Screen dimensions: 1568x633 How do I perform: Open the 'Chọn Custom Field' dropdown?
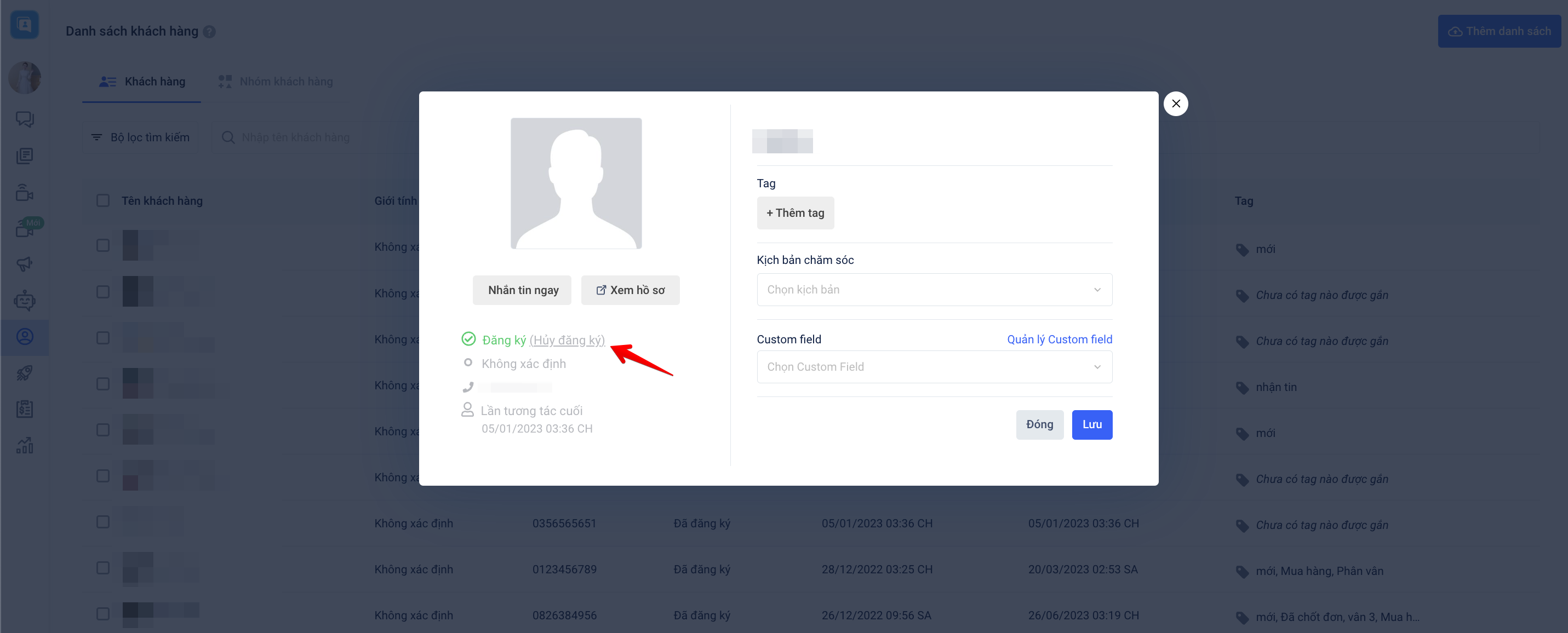[934, 367]
